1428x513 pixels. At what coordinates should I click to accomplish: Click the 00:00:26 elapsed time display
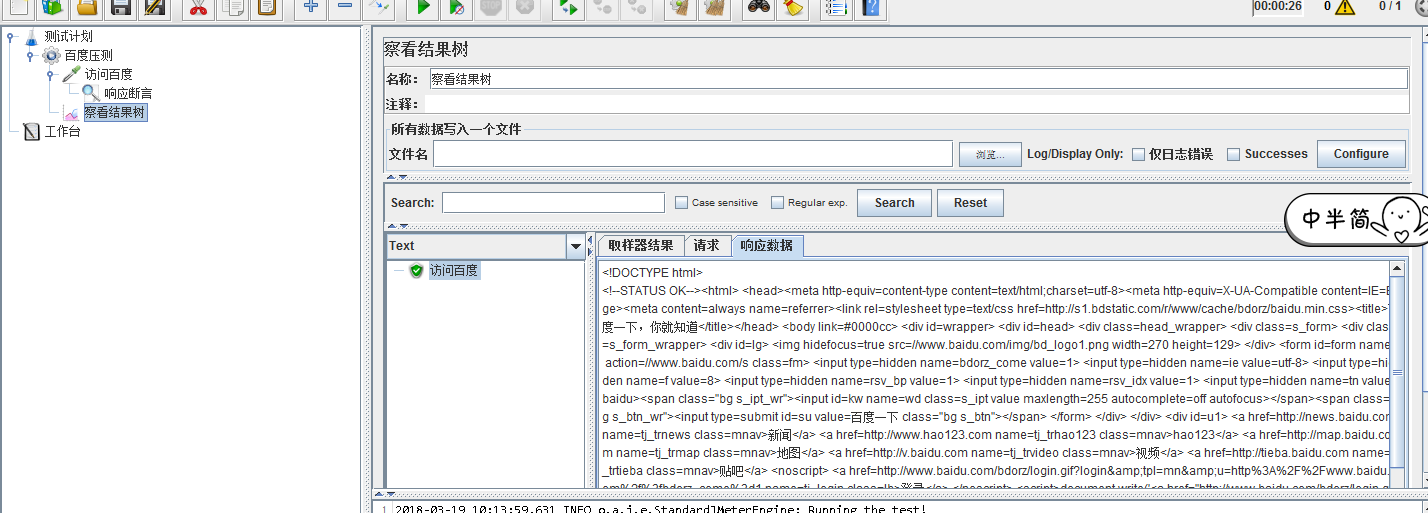(x=1277, y=6)
